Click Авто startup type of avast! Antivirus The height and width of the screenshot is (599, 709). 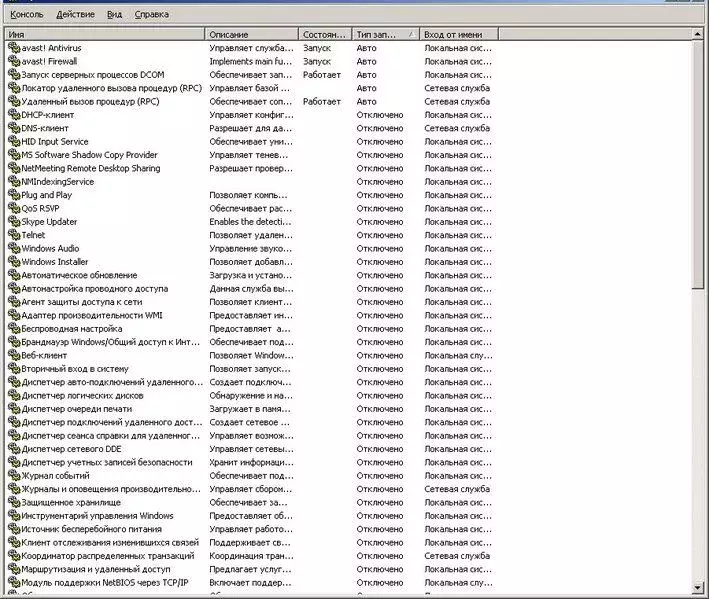(x=366, y=48)
